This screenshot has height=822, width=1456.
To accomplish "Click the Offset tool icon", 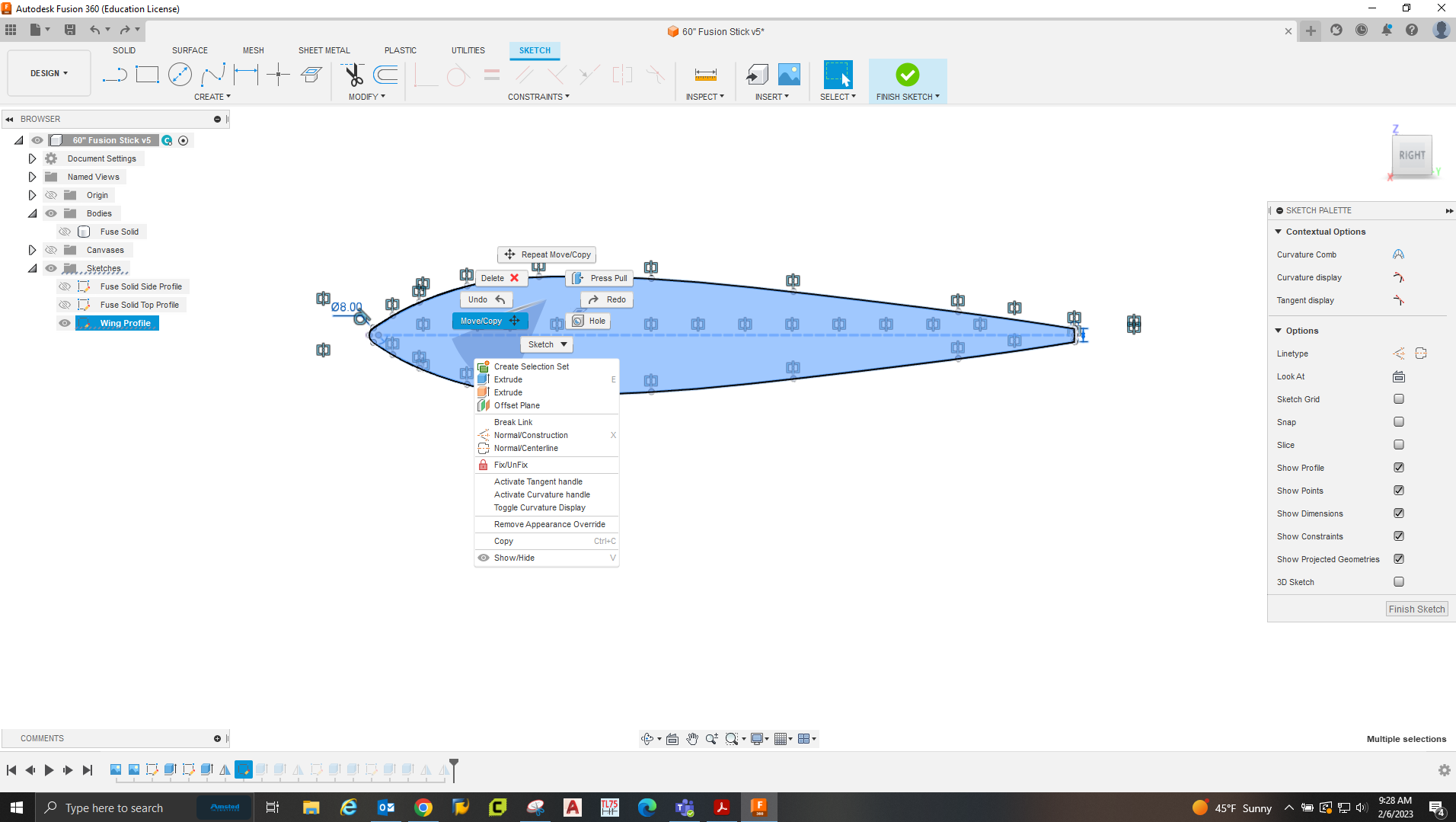I will click(386, 75).
